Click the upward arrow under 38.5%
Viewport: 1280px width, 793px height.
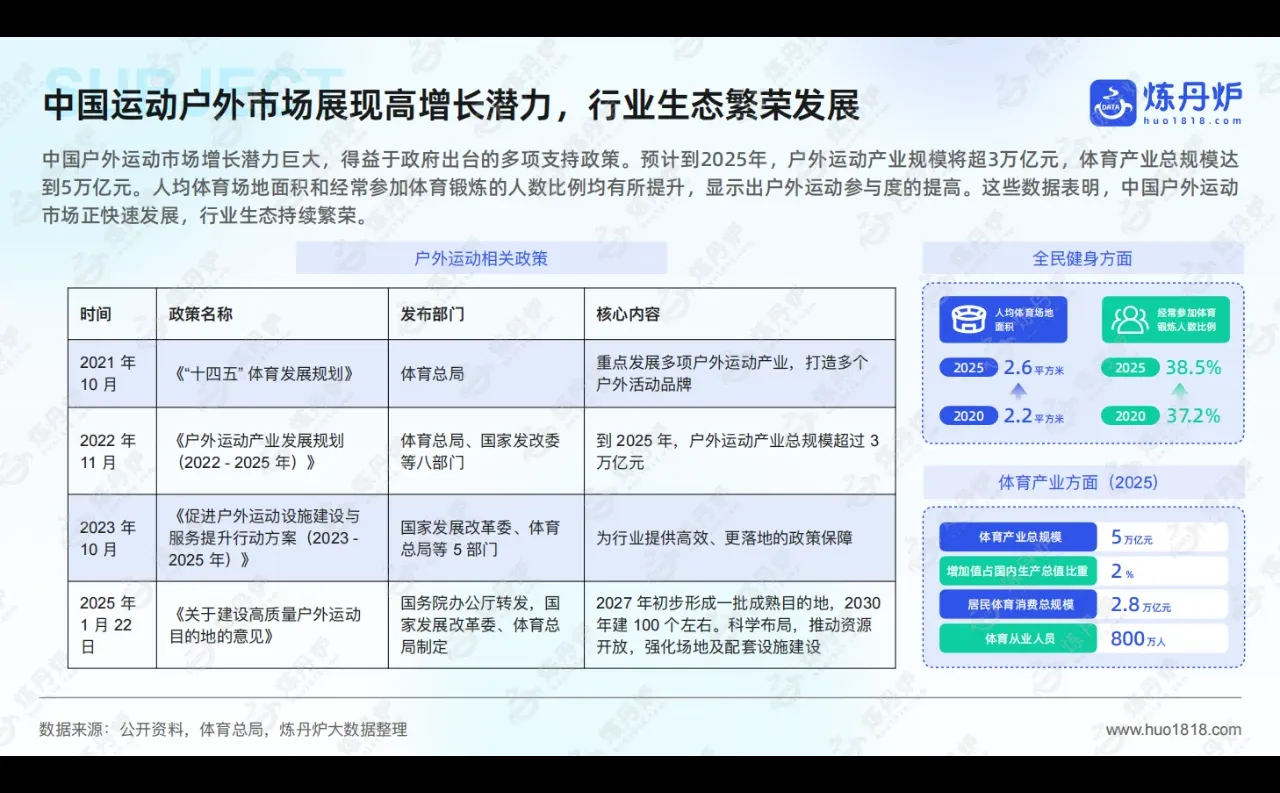(1180, 391)
